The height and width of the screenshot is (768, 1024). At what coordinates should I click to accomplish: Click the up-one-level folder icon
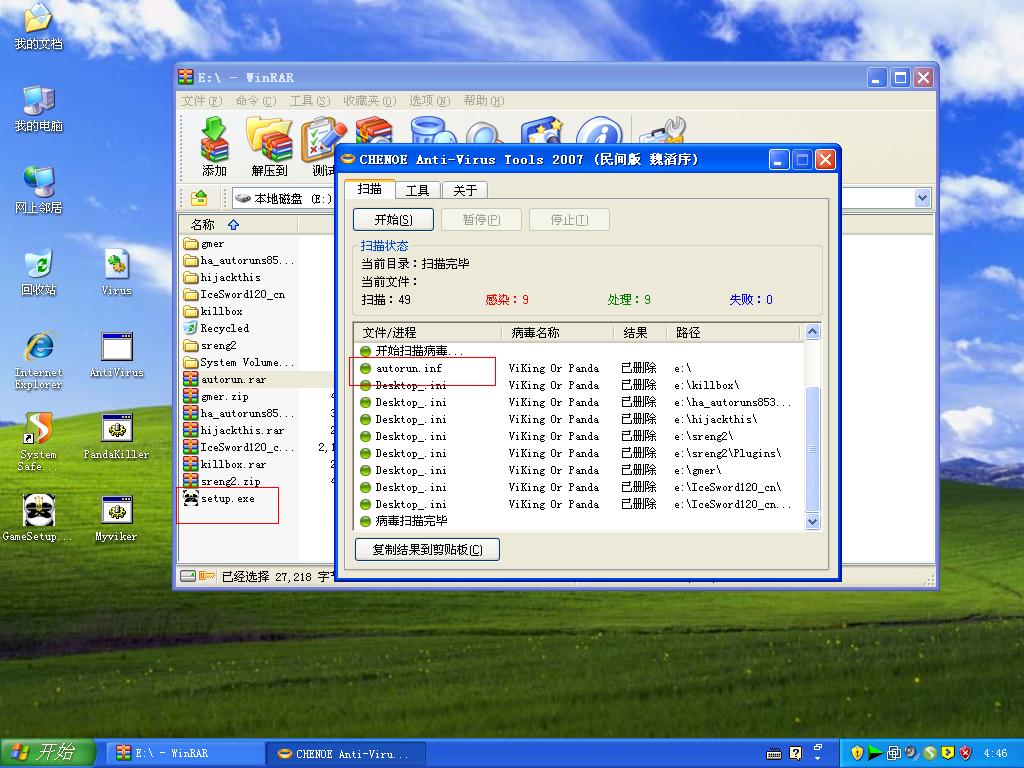(x=199, y=198)
